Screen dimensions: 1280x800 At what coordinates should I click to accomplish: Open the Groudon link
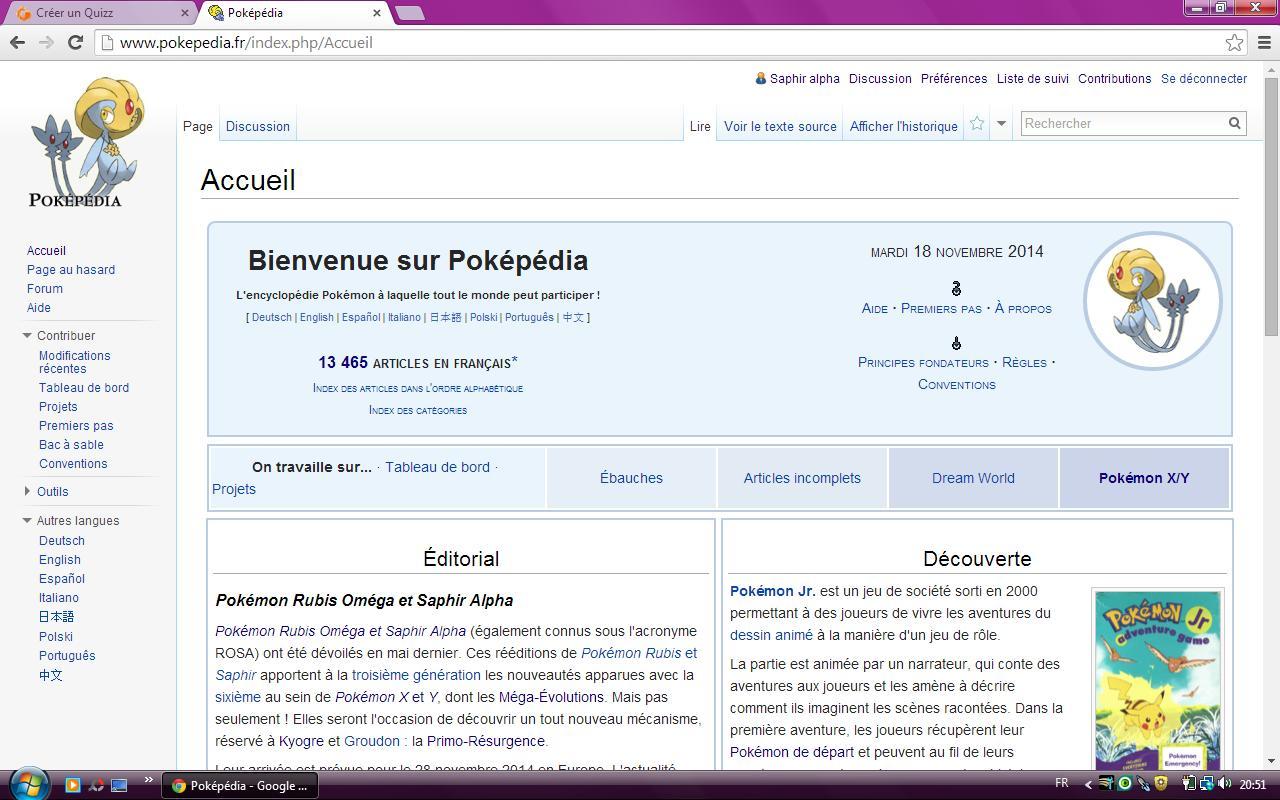point(372,741)
